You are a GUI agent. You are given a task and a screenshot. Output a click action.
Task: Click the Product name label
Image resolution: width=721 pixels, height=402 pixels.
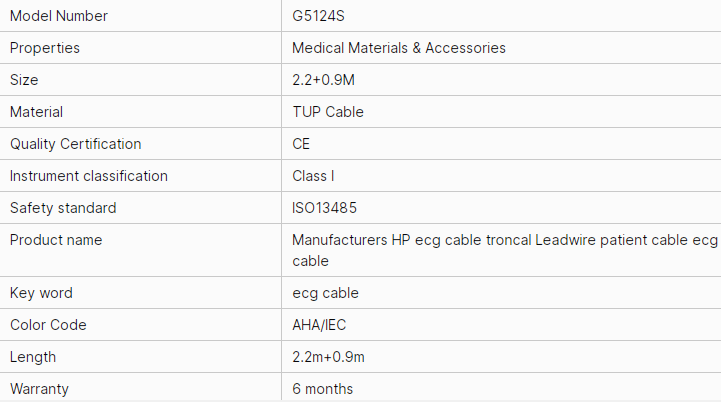[56, 240]
